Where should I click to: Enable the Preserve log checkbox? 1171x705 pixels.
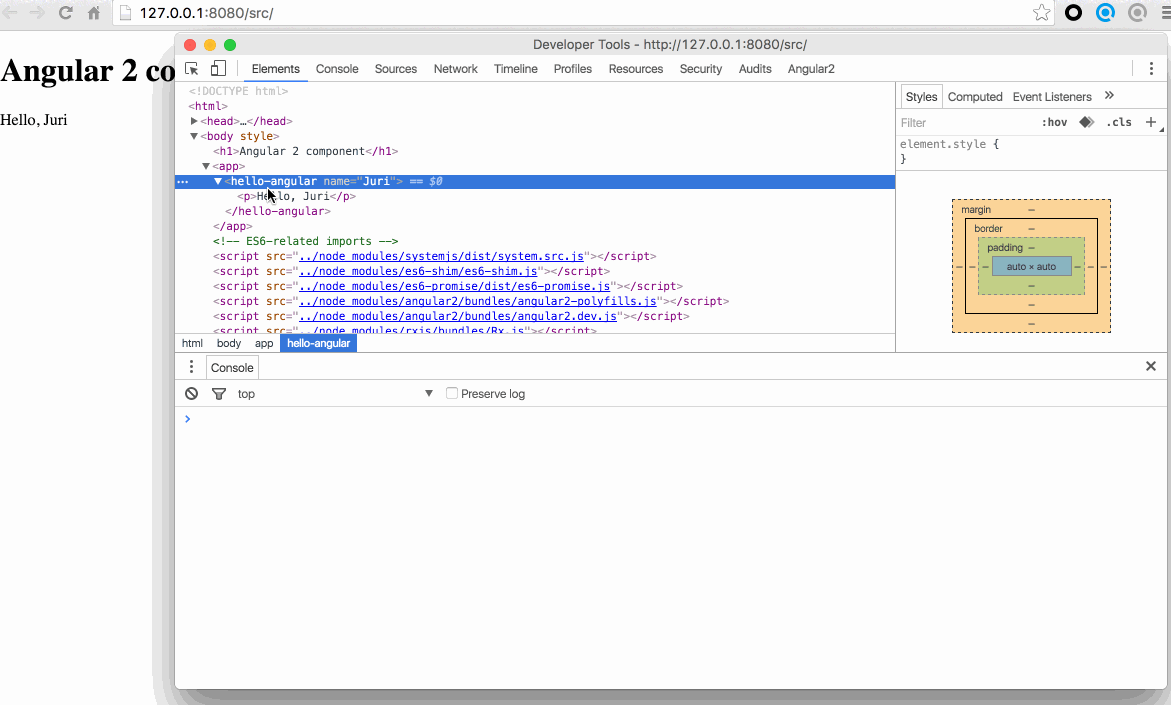(452, 394)
